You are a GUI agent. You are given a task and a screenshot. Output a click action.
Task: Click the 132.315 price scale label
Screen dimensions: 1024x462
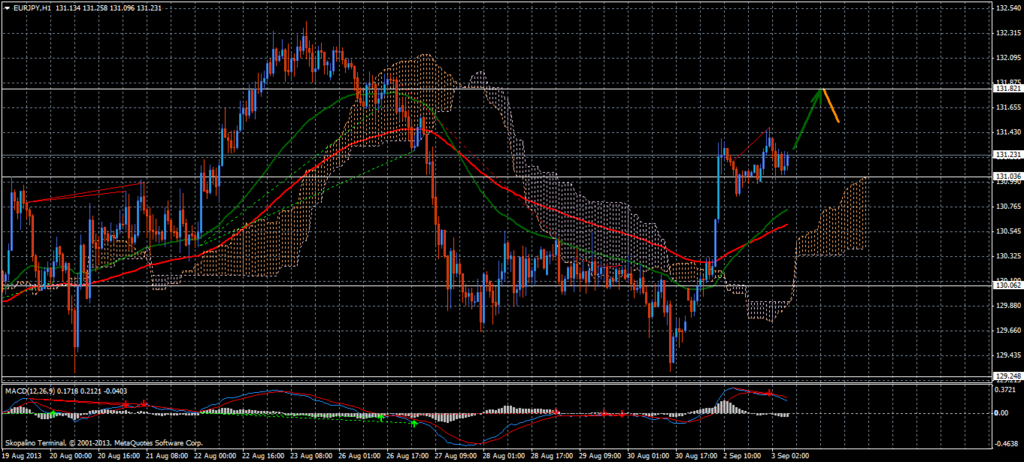point(1007,33)
